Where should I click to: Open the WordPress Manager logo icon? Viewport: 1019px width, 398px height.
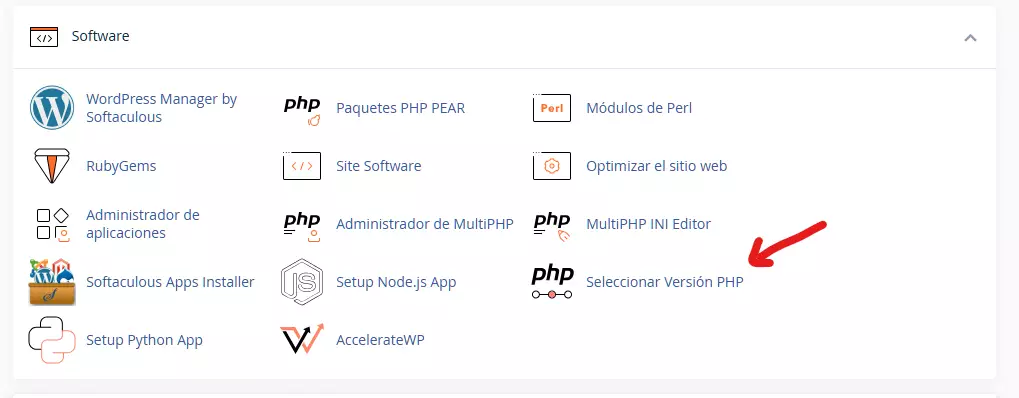[52, 108]
